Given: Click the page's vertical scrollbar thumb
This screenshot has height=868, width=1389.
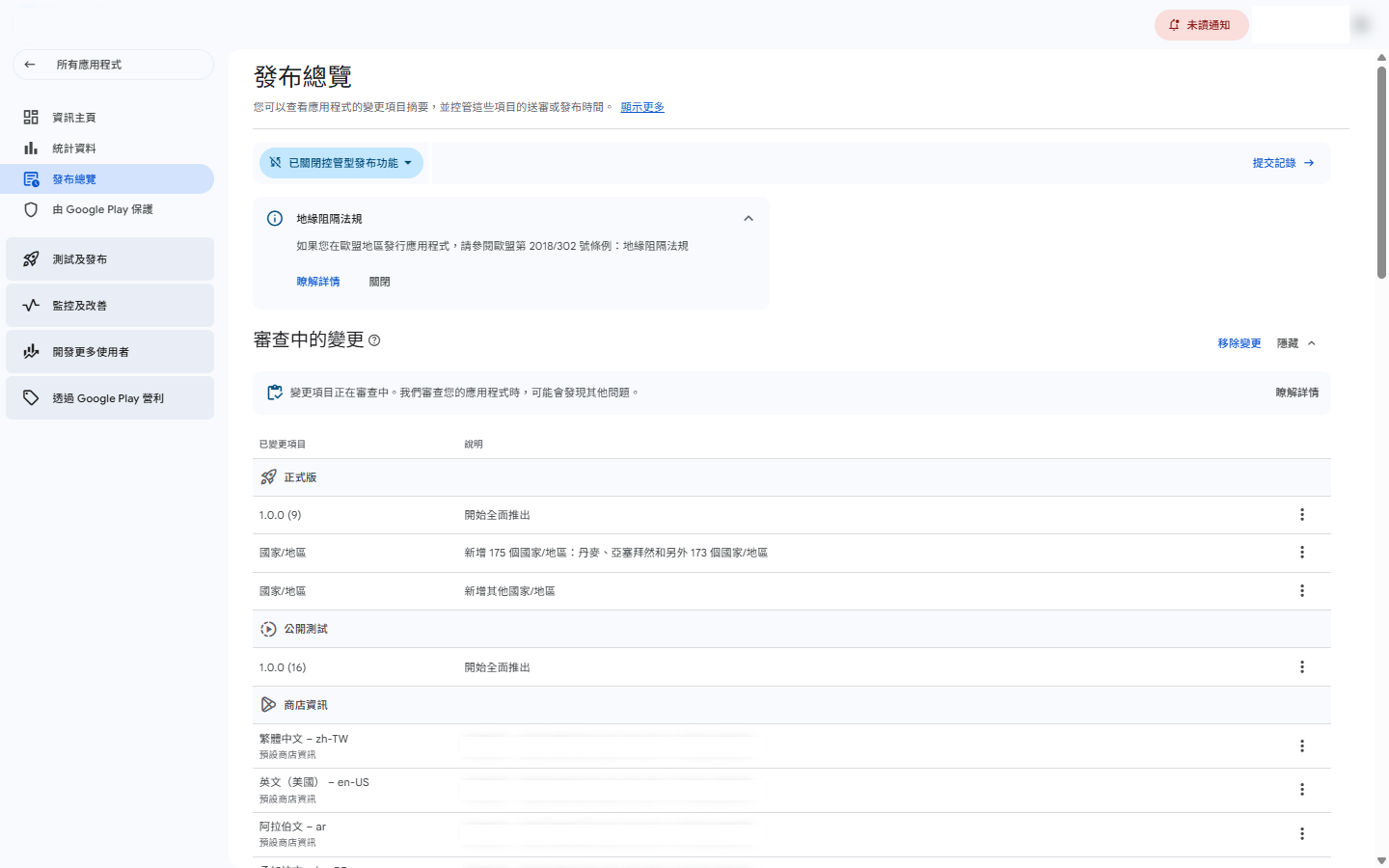Looking at the screenshot, I should click(1381, 172).
